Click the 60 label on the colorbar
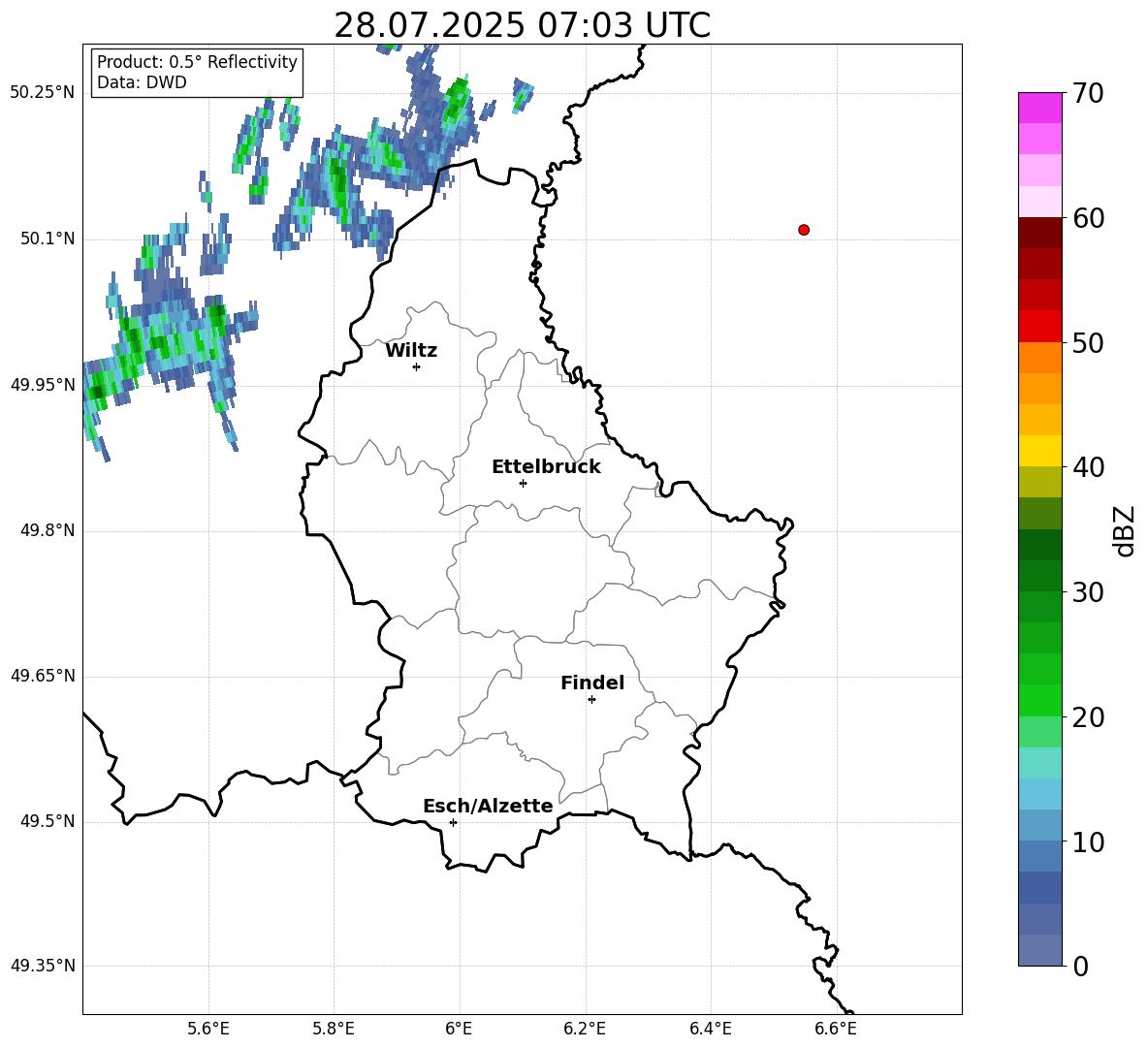Image resolution: width=1148 pixels, height=1048 pixels. (x=1088, y=218)
